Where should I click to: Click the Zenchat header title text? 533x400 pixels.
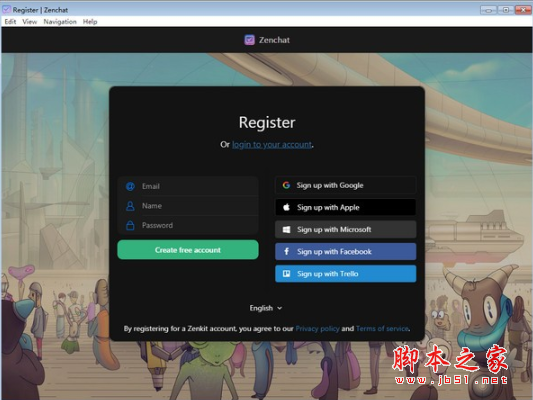click(x=274, y=40)
